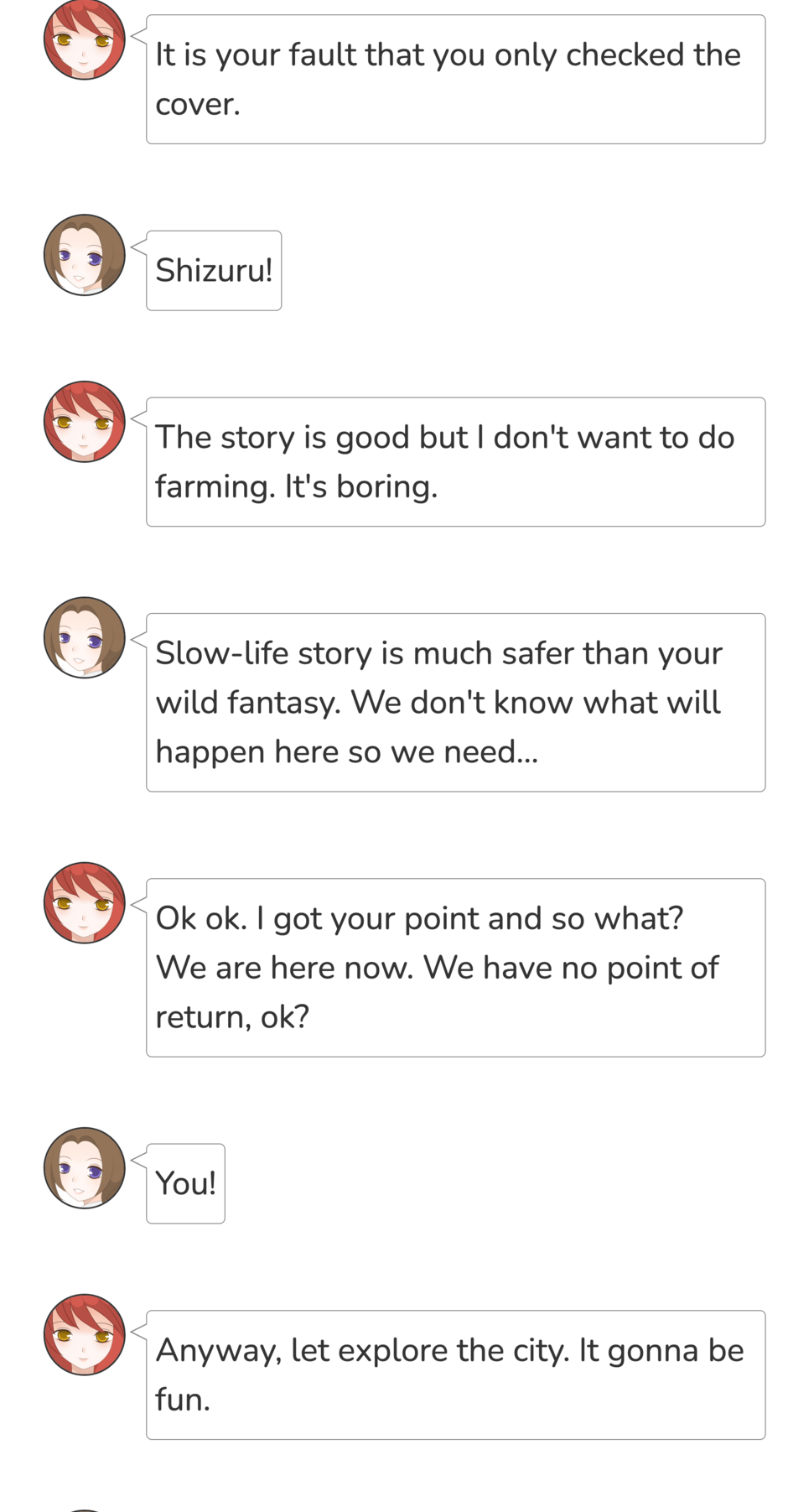Tap the "You!" speech bubble
Image resolution: width=788 pixels, height=1512 pixels.
tap(185, 1183)
